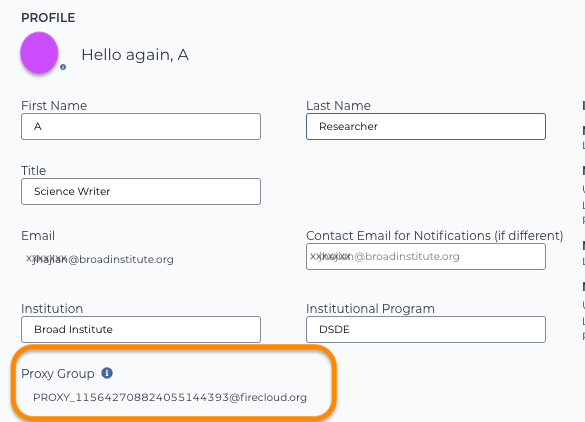Click the First Name label

(x=54, y=106)
